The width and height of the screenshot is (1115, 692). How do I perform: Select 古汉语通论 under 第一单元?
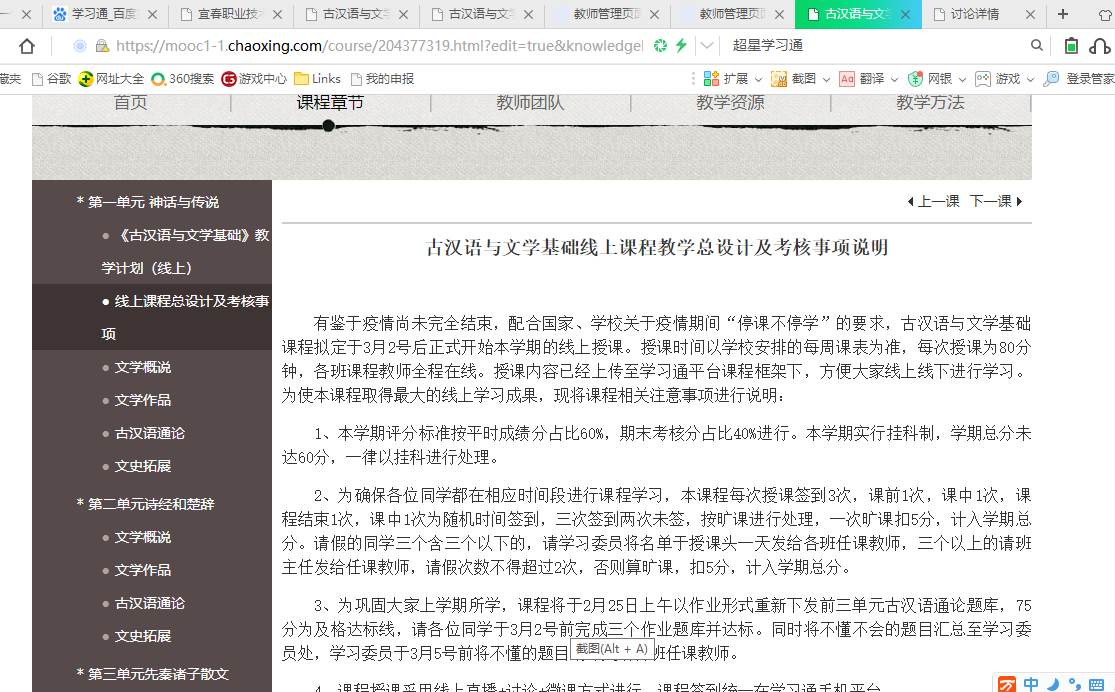point(149,433)
